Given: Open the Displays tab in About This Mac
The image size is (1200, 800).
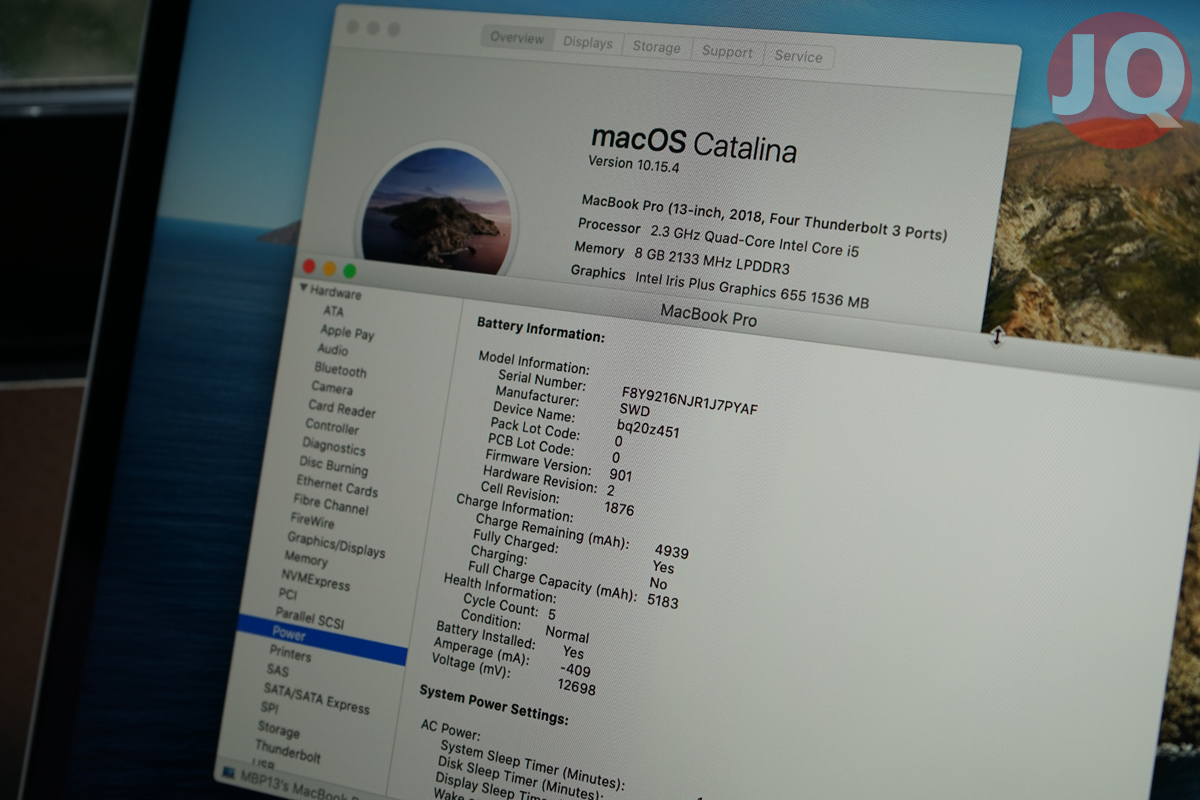Looking at the screenshot, I should (x=588, y=43).
